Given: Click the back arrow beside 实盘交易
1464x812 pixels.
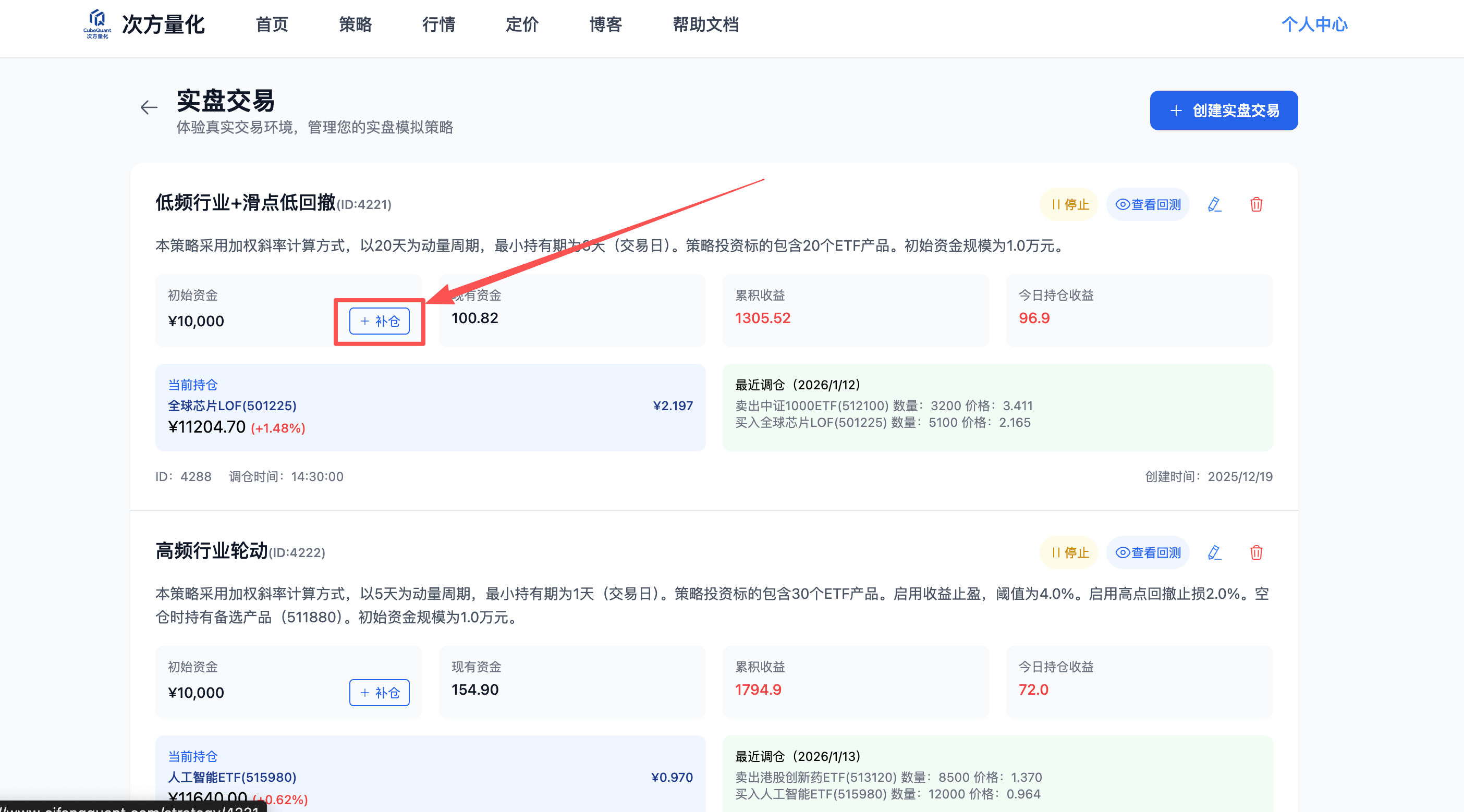Looking at the screenshot, I should coord(149,107).
